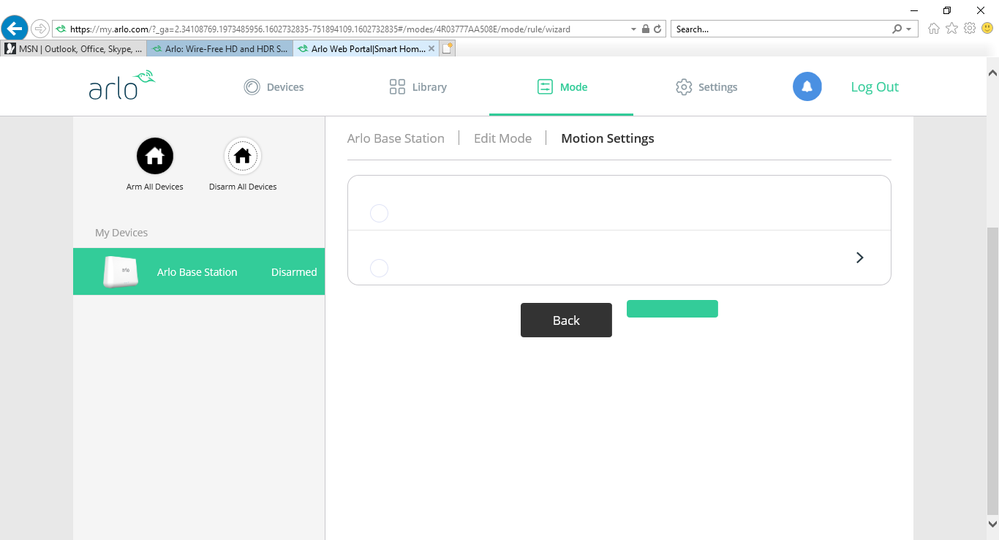The width and height of the screenshot is (999, 540).
Task: Click the browser Tools gear icon
Action: click(x=969, y=29)
